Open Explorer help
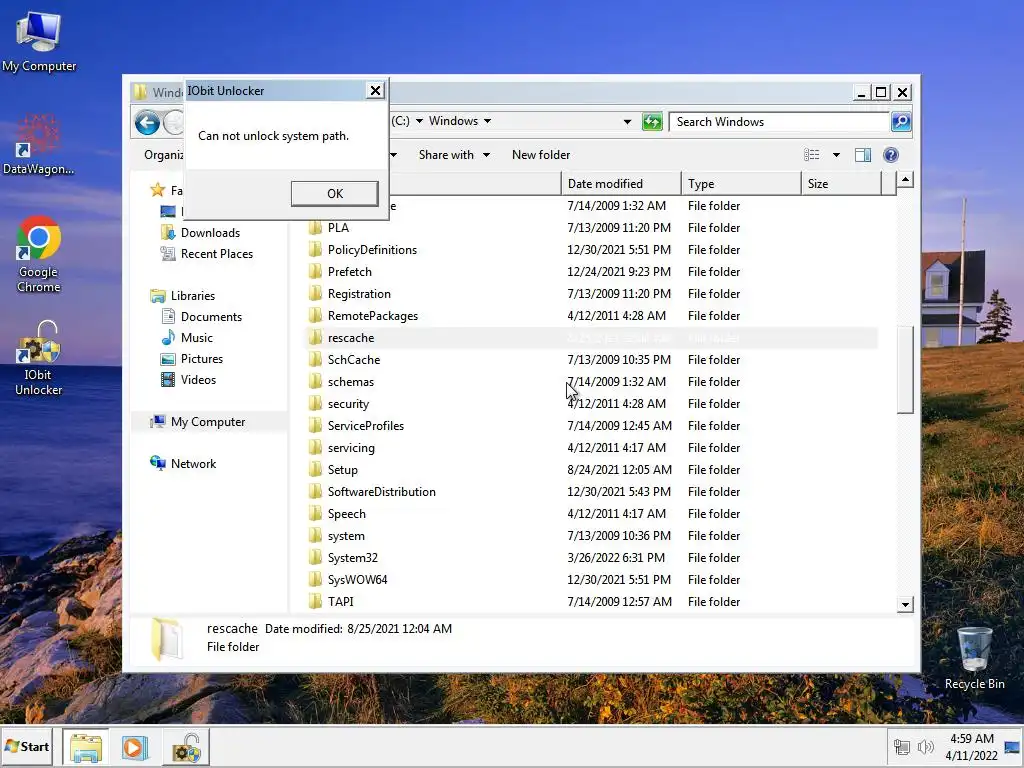This screenshot has height=768, width=1024. pos(891,155)
